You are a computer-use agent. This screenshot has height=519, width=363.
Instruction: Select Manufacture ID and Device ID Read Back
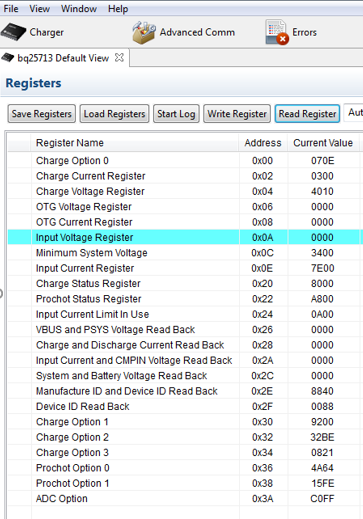click(x=184, y=391)
